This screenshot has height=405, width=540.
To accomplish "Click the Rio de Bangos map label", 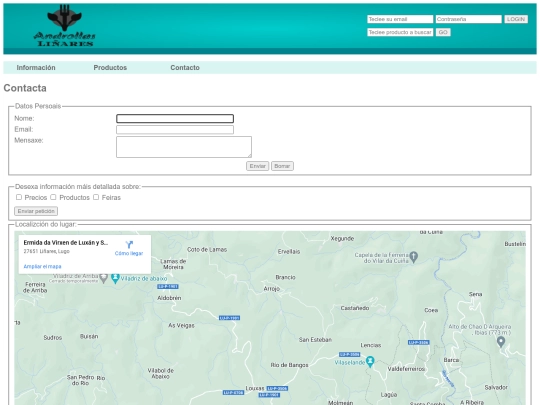I will [x=289, y=365].
